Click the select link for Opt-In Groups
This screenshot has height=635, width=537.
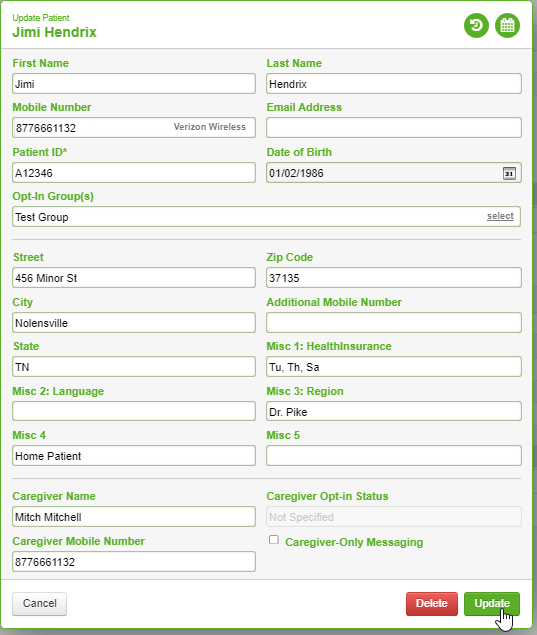[500, 216]
